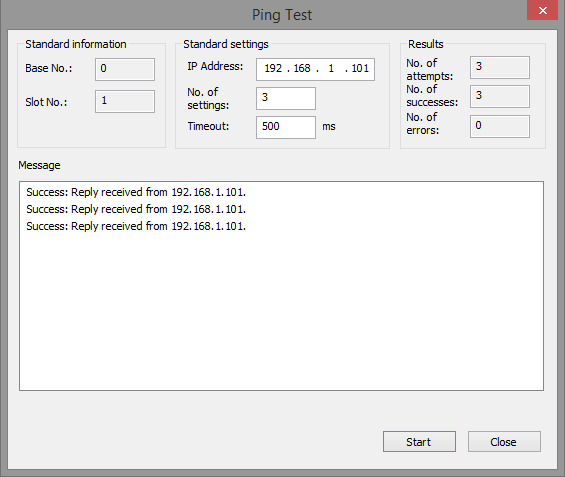Click the Base No. field
The image size is (565, 477).
(x=125, y=69)
